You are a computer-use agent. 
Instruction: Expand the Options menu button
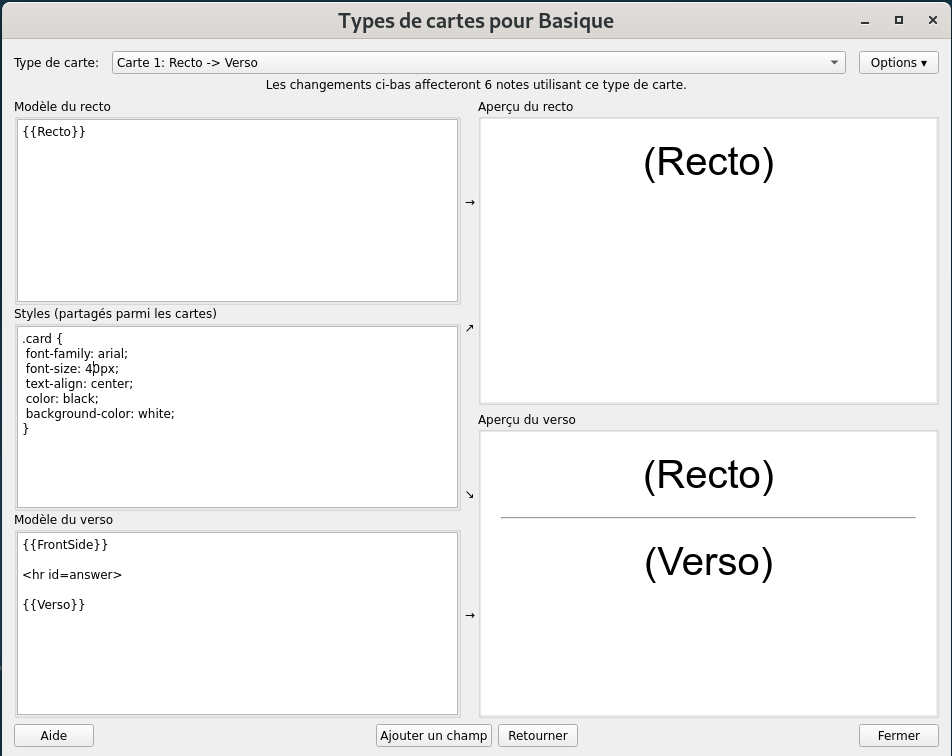click(898, 62)
